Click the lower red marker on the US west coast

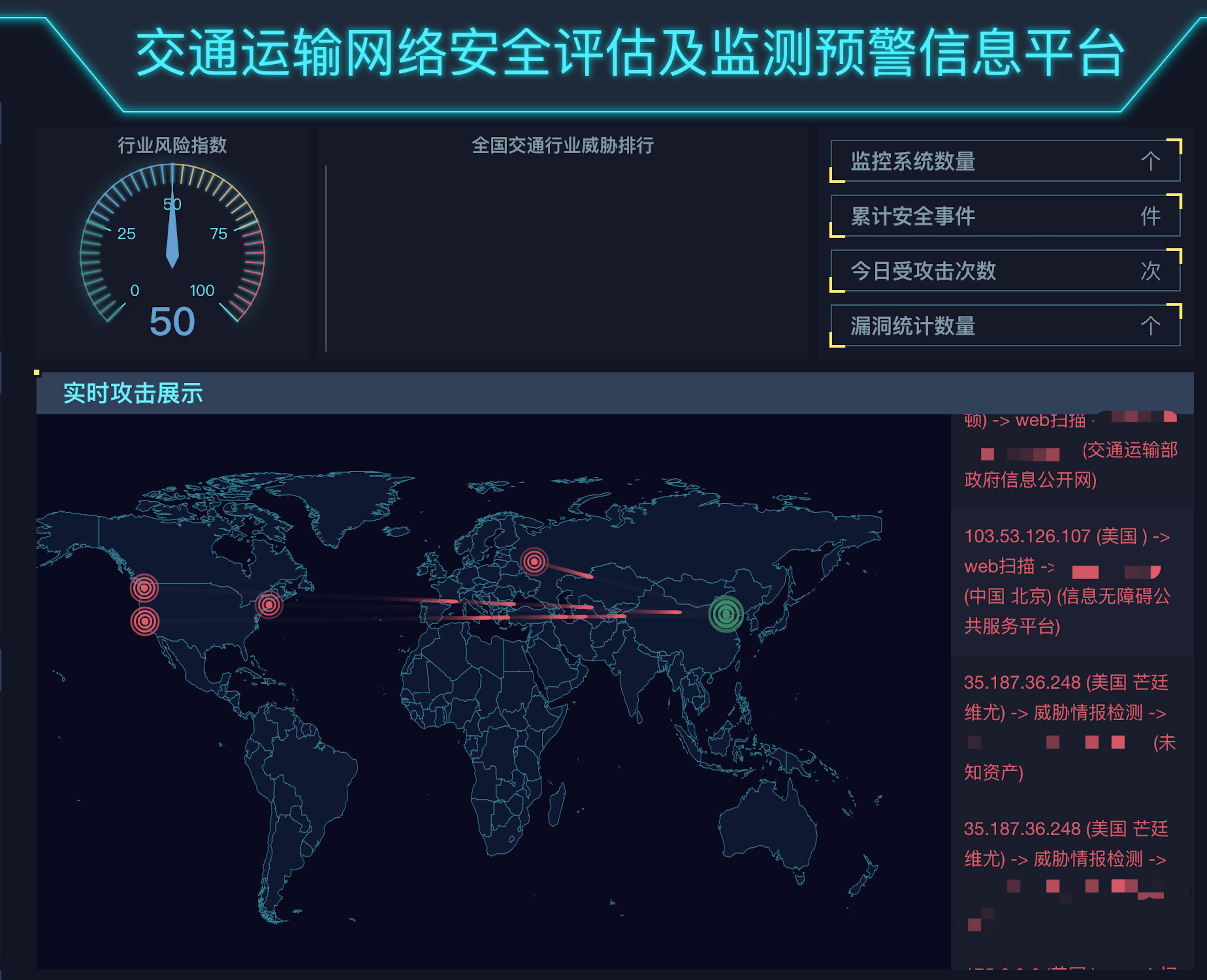pyautogui.click(x=145, y=621)
